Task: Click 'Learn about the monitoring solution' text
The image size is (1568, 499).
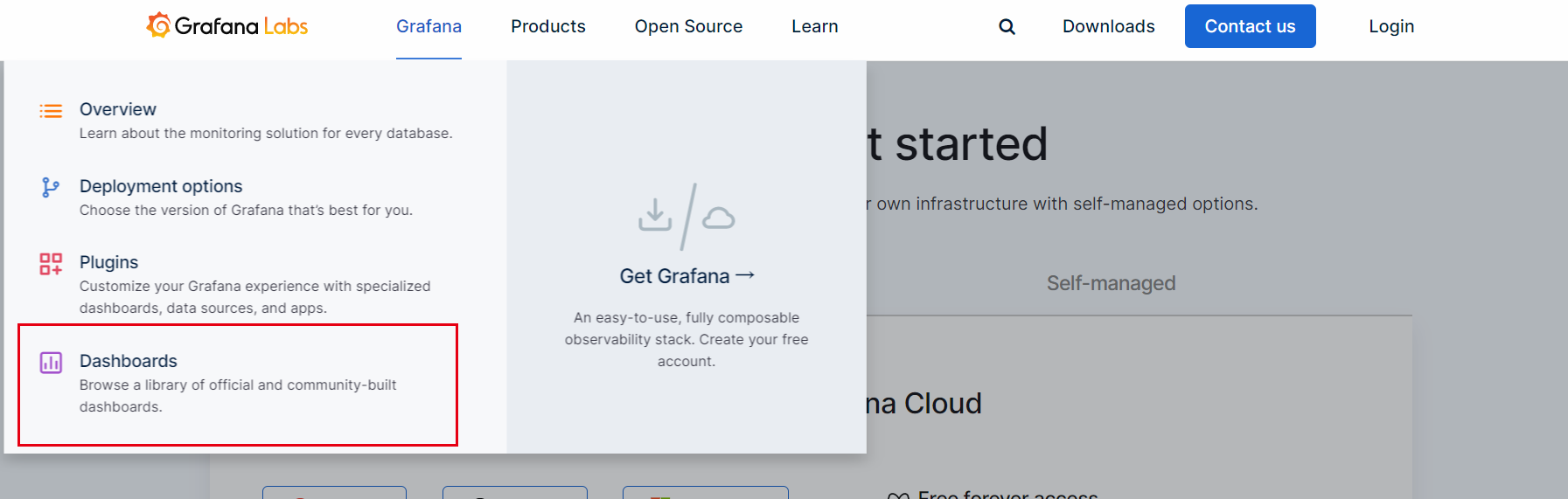Action: (x=266, y=134)
